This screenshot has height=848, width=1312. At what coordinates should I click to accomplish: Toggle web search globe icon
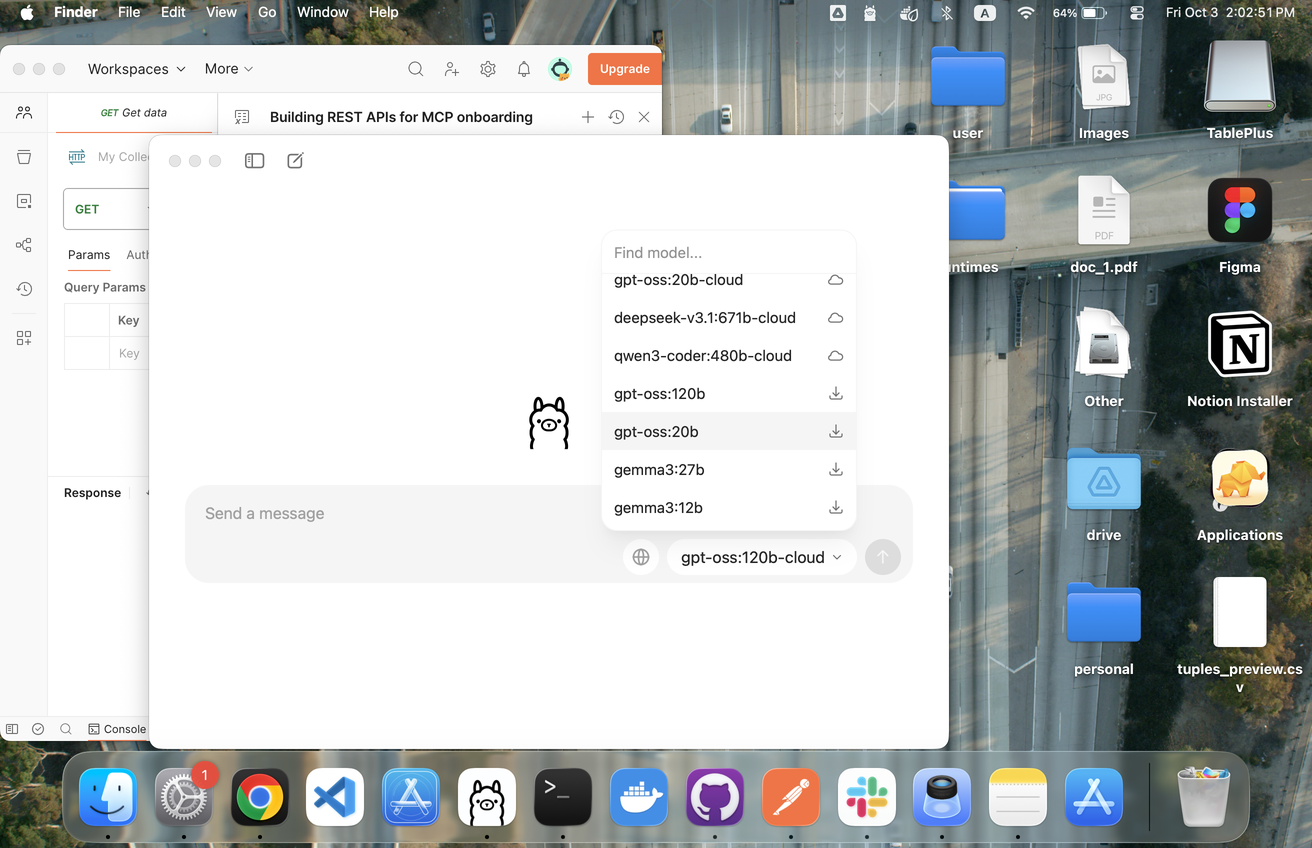pos(641,557)
